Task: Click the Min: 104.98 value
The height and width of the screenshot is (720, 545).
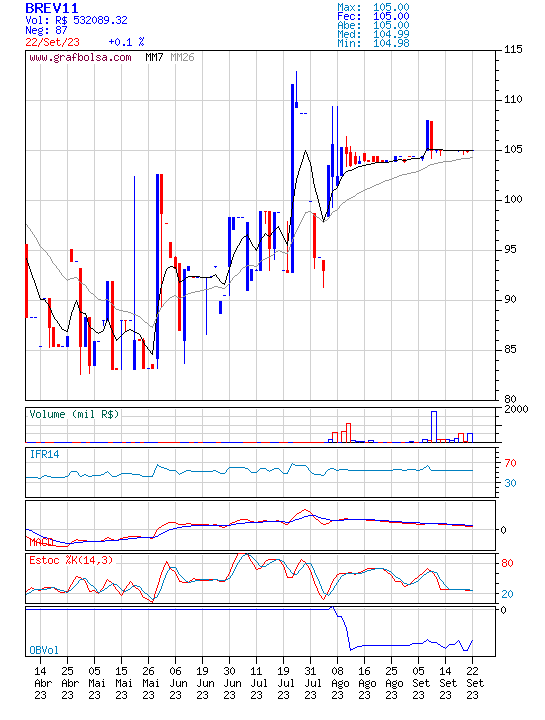Action: 373,43
